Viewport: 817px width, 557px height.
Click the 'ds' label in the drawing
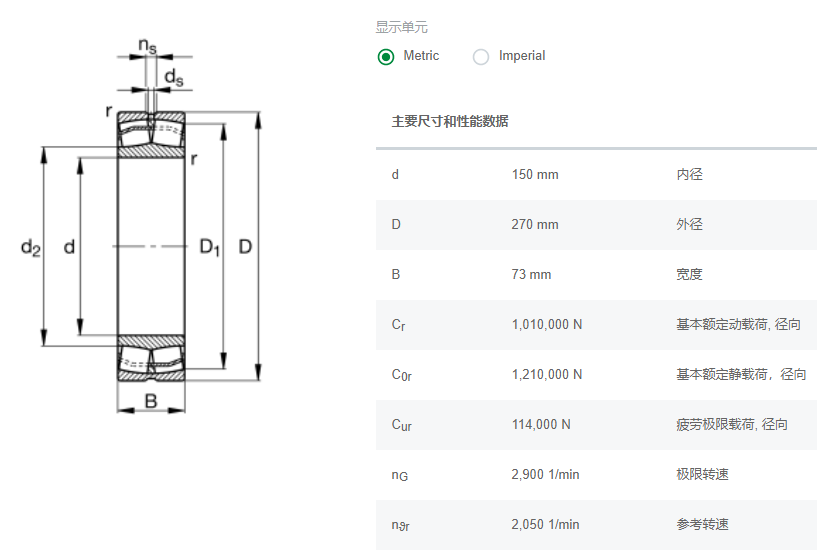coord(174,78)
